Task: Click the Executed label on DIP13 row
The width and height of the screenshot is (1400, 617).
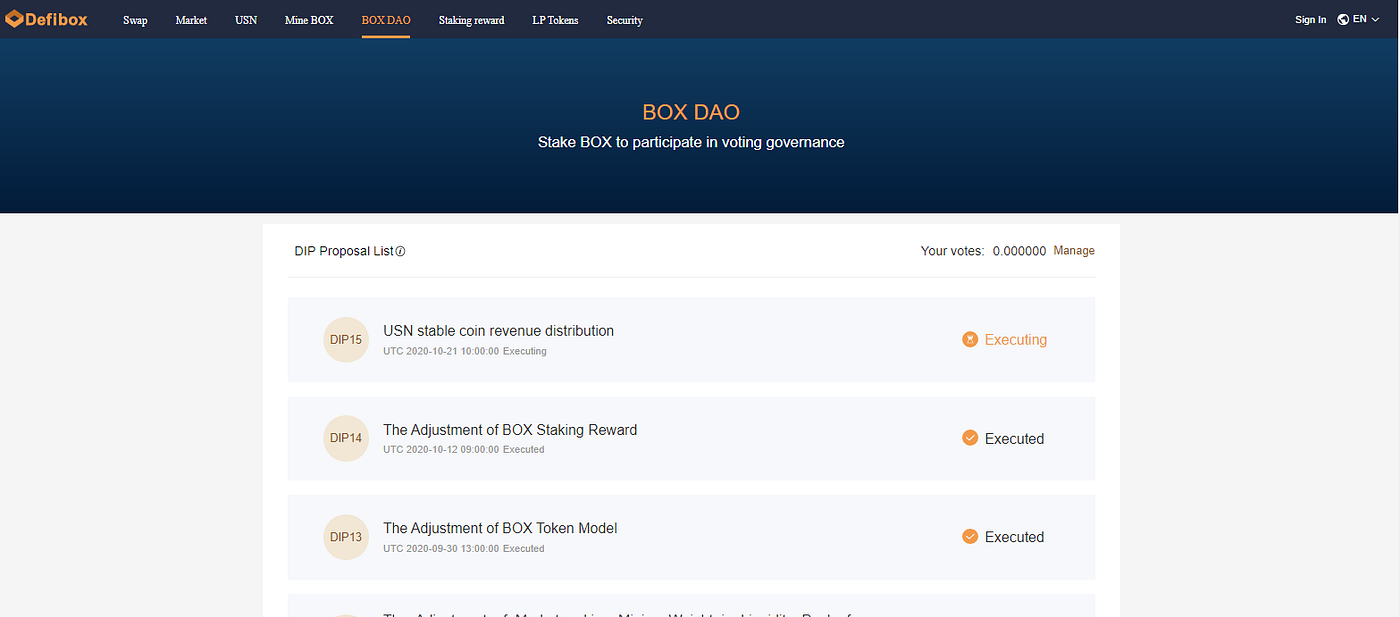Action: coord(1014,537)
